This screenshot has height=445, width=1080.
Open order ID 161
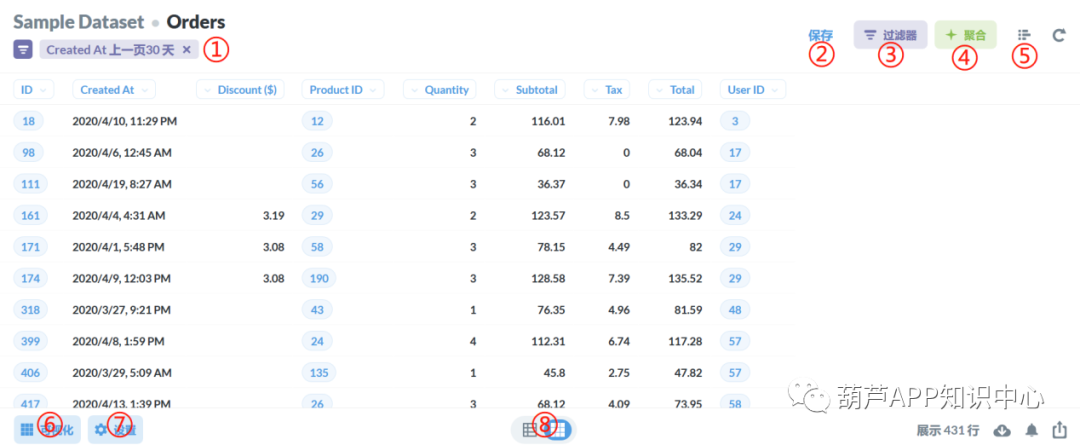30,216
